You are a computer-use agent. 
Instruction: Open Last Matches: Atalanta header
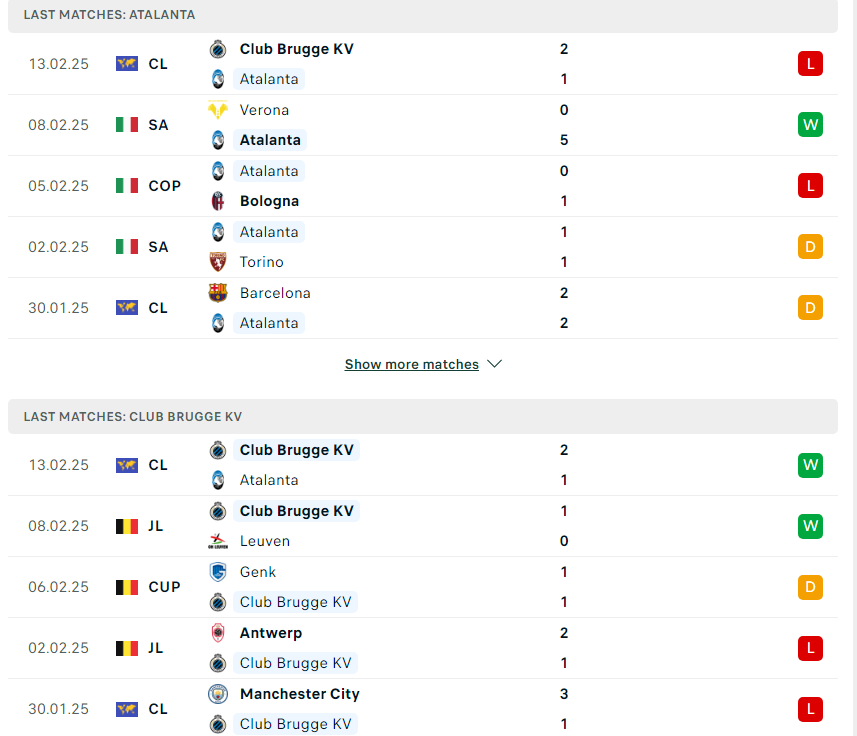coord(422,15)
